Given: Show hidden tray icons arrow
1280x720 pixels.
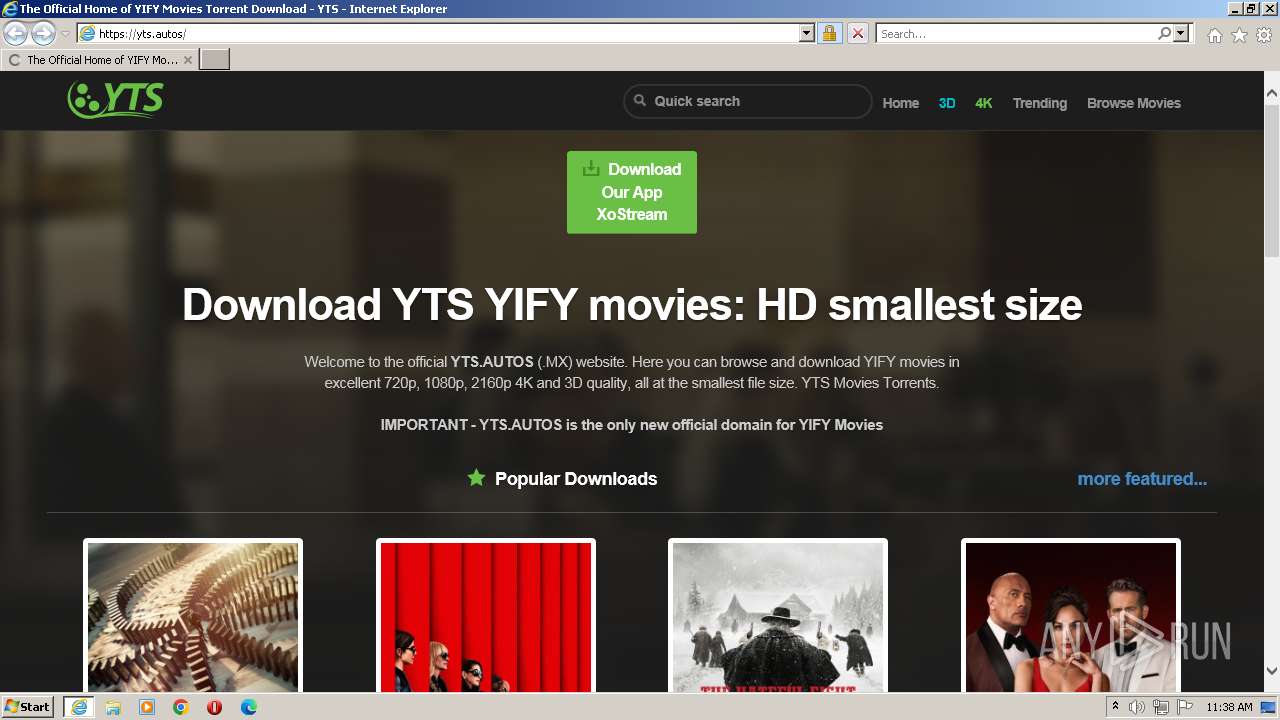Looking at the screenshot, I should (x=1116, y=707).
